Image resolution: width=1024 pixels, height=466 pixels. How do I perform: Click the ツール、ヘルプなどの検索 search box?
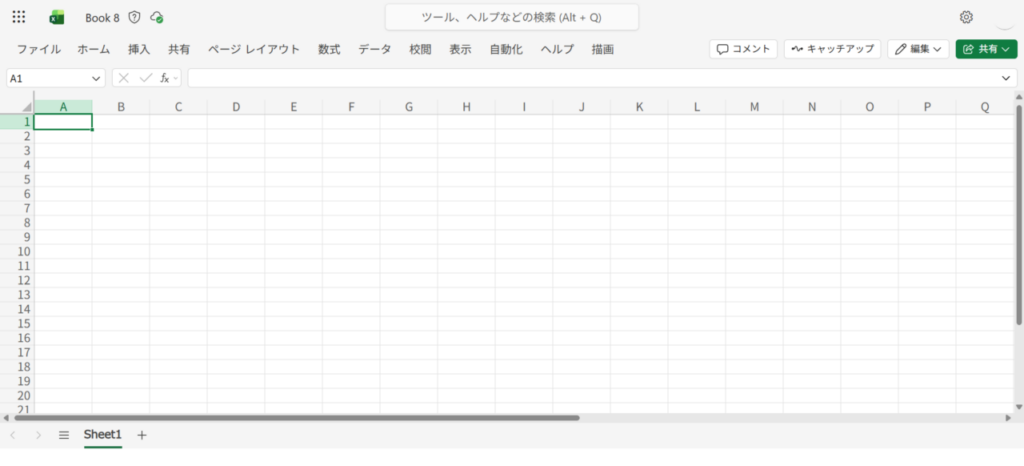pos(511,17)
